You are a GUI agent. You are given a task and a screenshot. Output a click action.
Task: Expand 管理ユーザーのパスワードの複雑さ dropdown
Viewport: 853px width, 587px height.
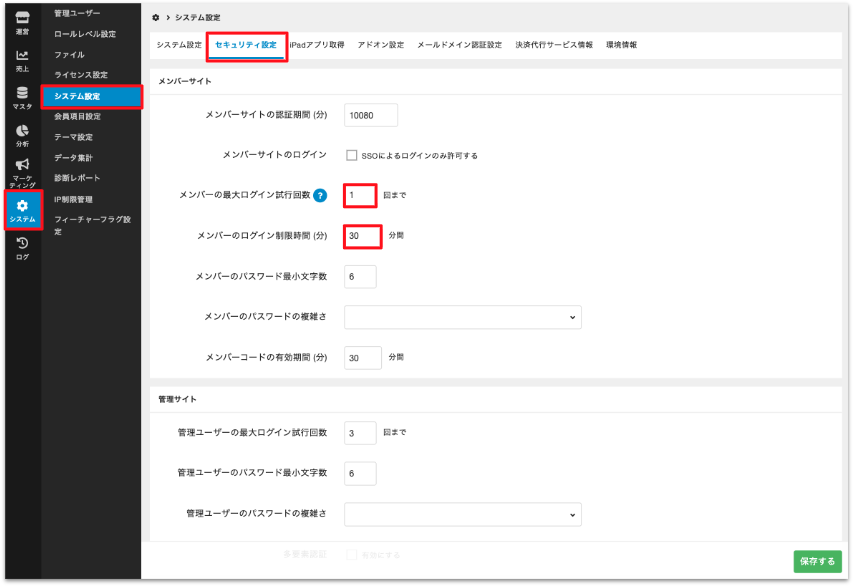coord(462,514)
